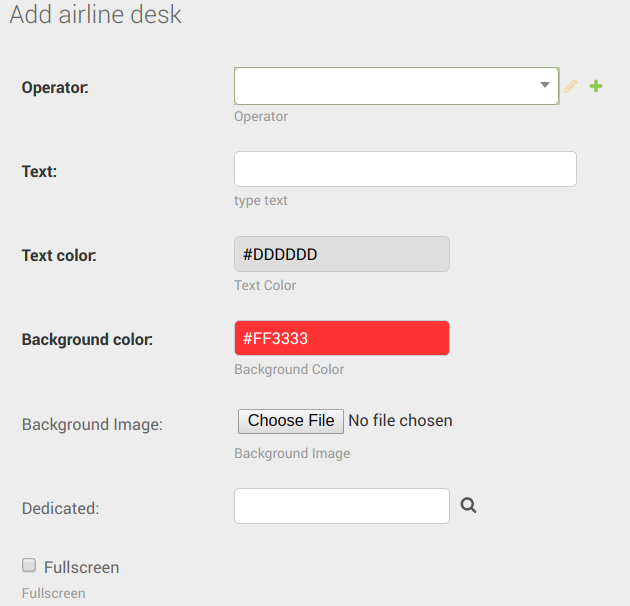Viewport: 630px width, 606px height.
Task: Enable the Fullscreen checkbox
Action: point(29,566)
